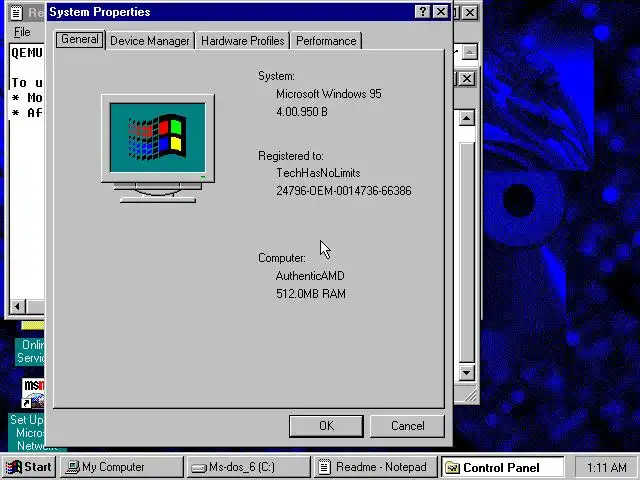Click the Computer: label
This screenshot has height=480, width=640.
click(x=282, y=258)
